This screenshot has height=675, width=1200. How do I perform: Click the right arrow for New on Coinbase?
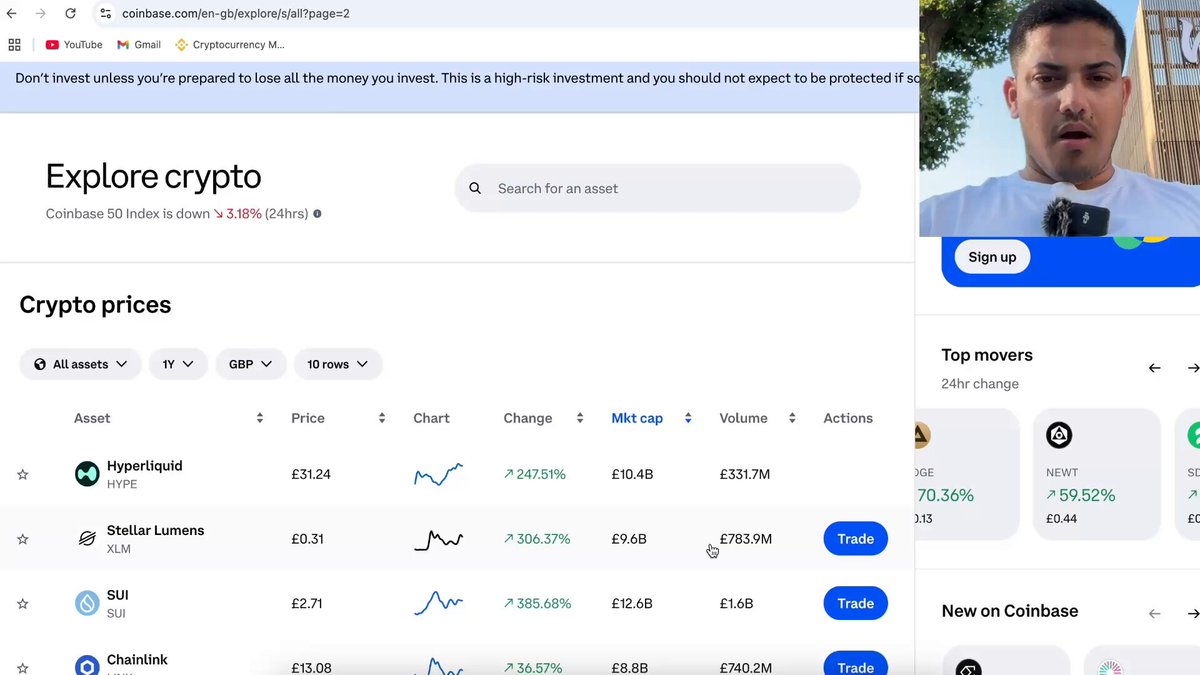[1193, 613]
